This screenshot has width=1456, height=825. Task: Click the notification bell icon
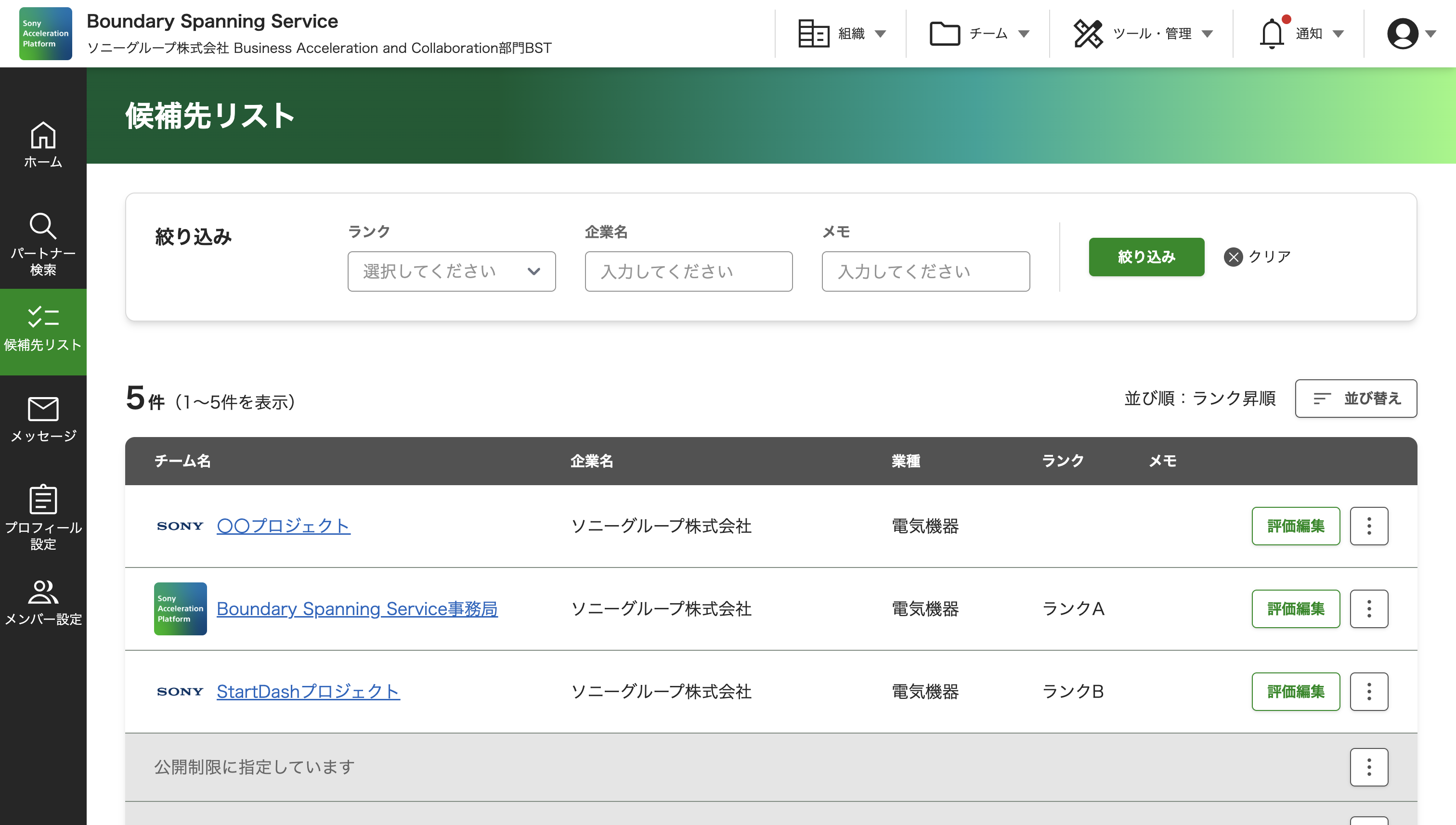(1273, 33)
